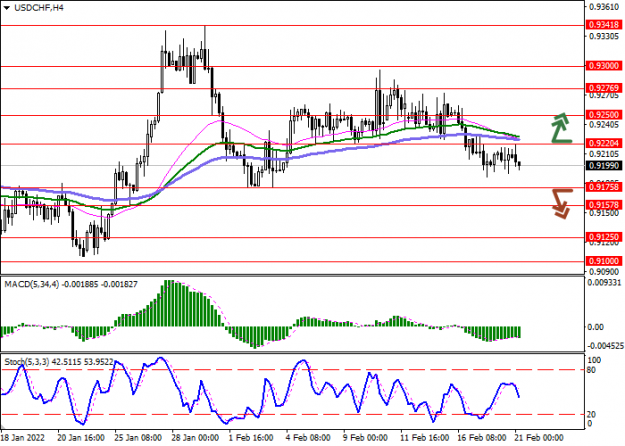Select the 18 Jan 2022 date label

[23, 438]
